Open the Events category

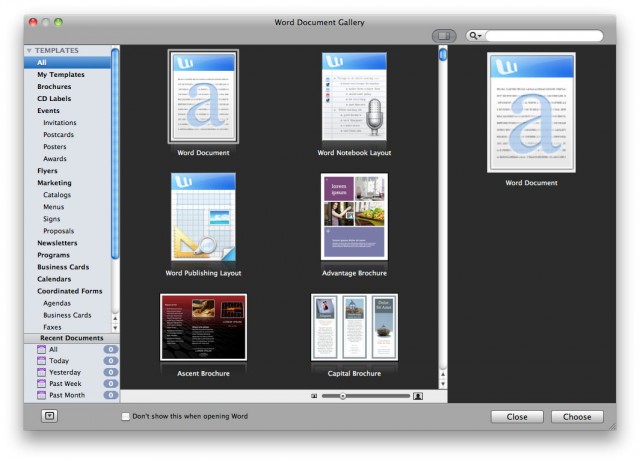coord(48,111)
